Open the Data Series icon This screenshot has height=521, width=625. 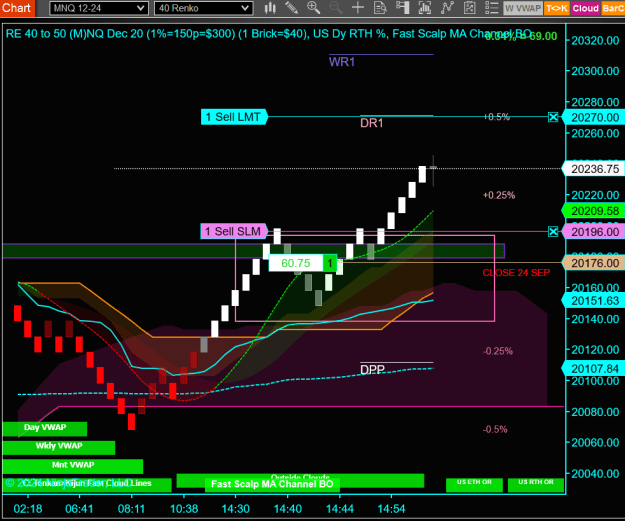coord(425,8)
